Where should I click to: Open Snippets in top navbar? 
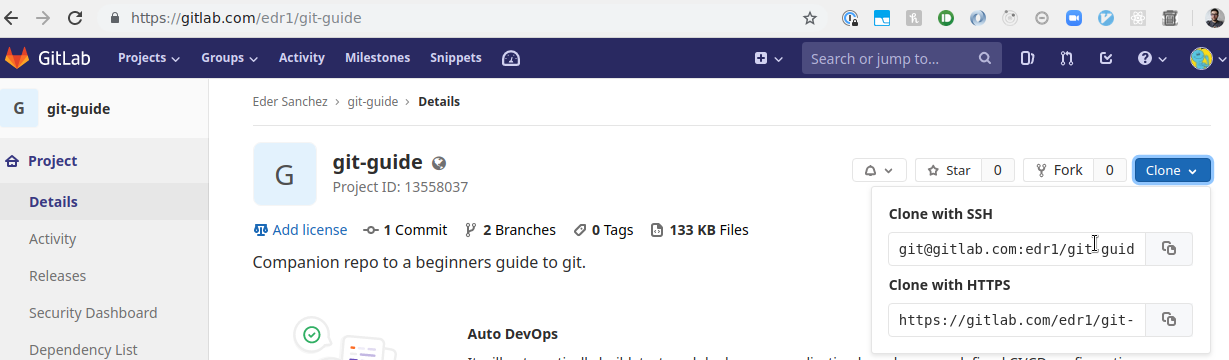(x=456, y=58)
